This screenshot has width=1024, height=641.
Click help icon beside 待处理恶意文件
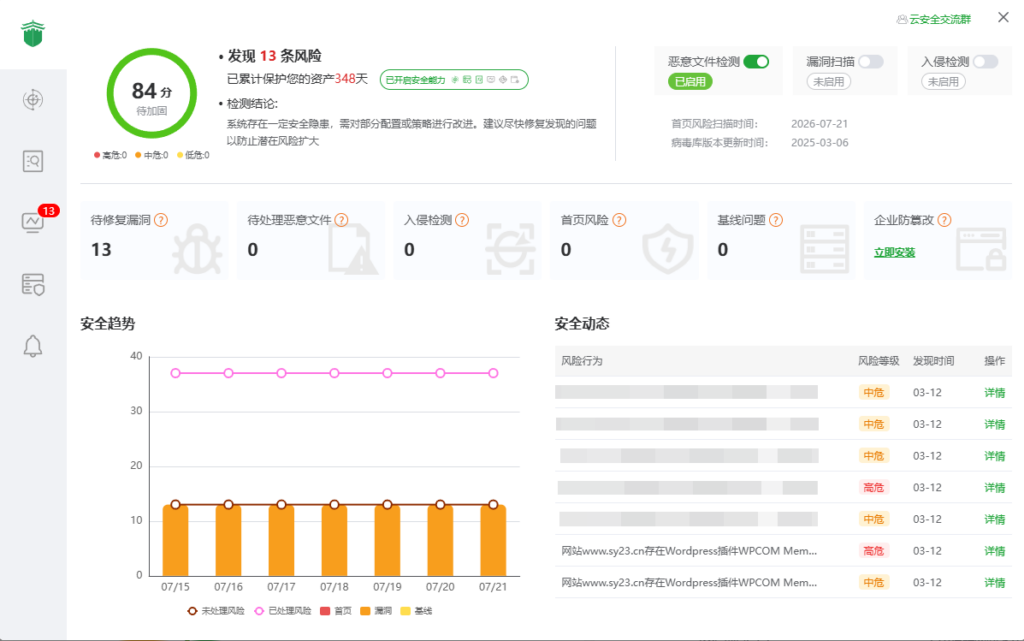click(x=342, y=220)
